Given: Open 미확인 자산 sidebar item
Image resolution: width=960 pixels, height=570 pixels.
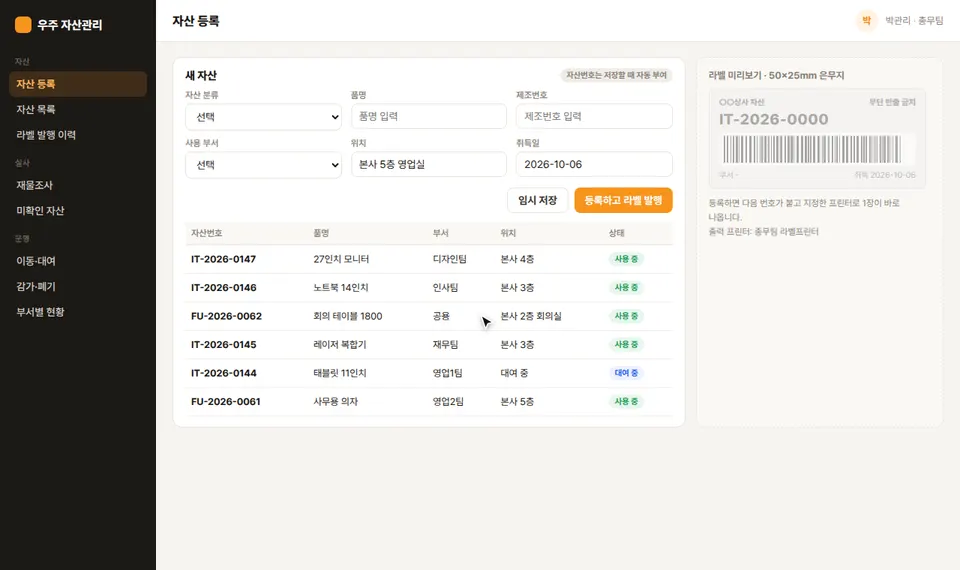Looking at the screenshot, I should click(78, 211).
